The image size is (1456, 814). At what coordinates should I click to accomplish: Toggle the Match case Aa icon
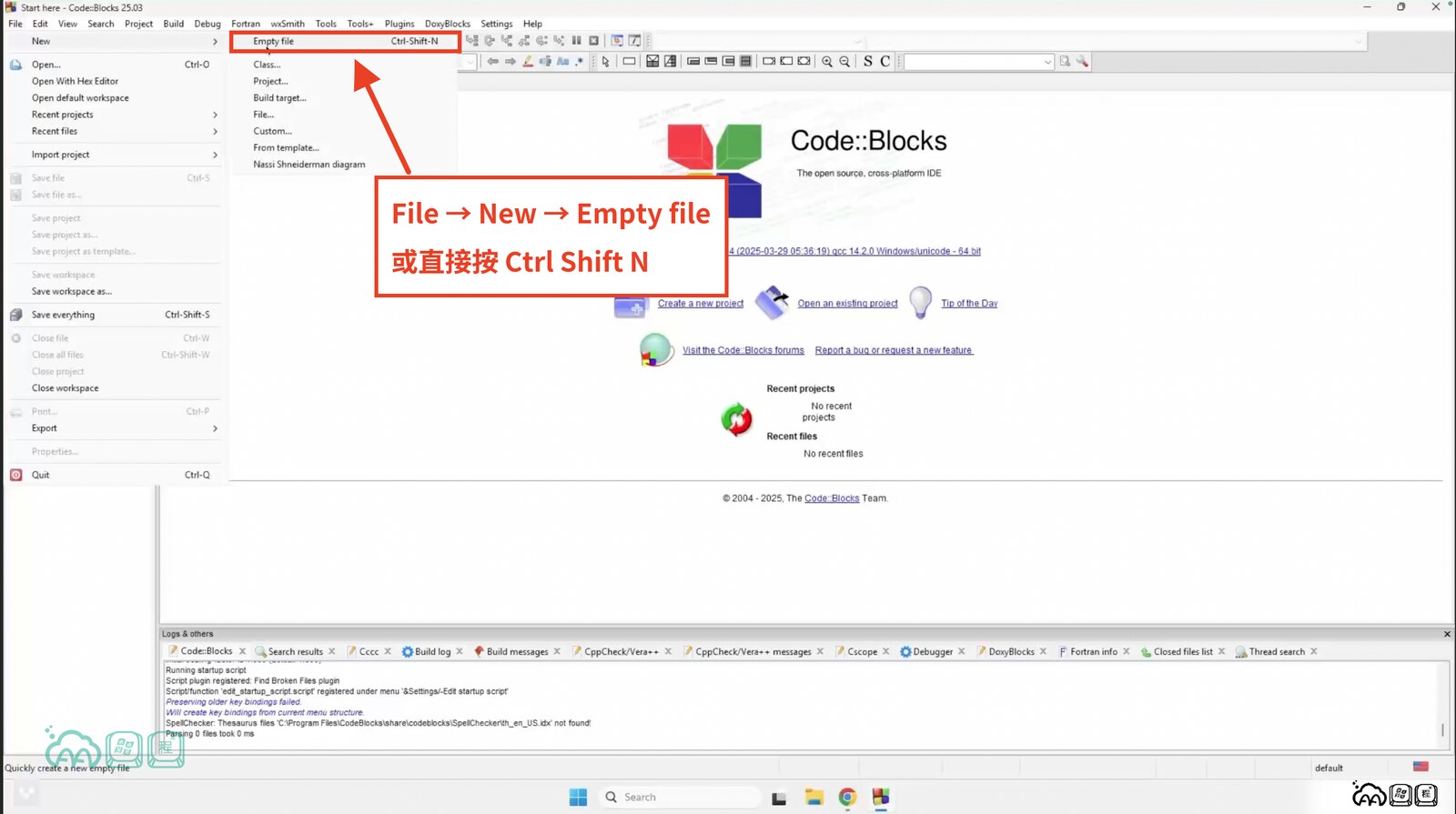click(x=562, y=62)
